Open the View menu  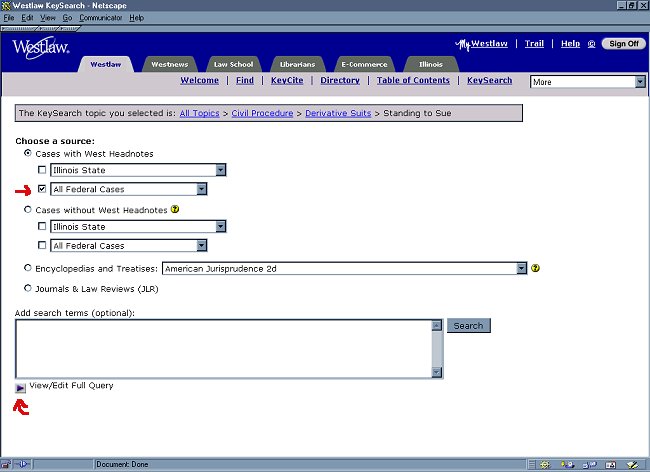pos(48,18)
